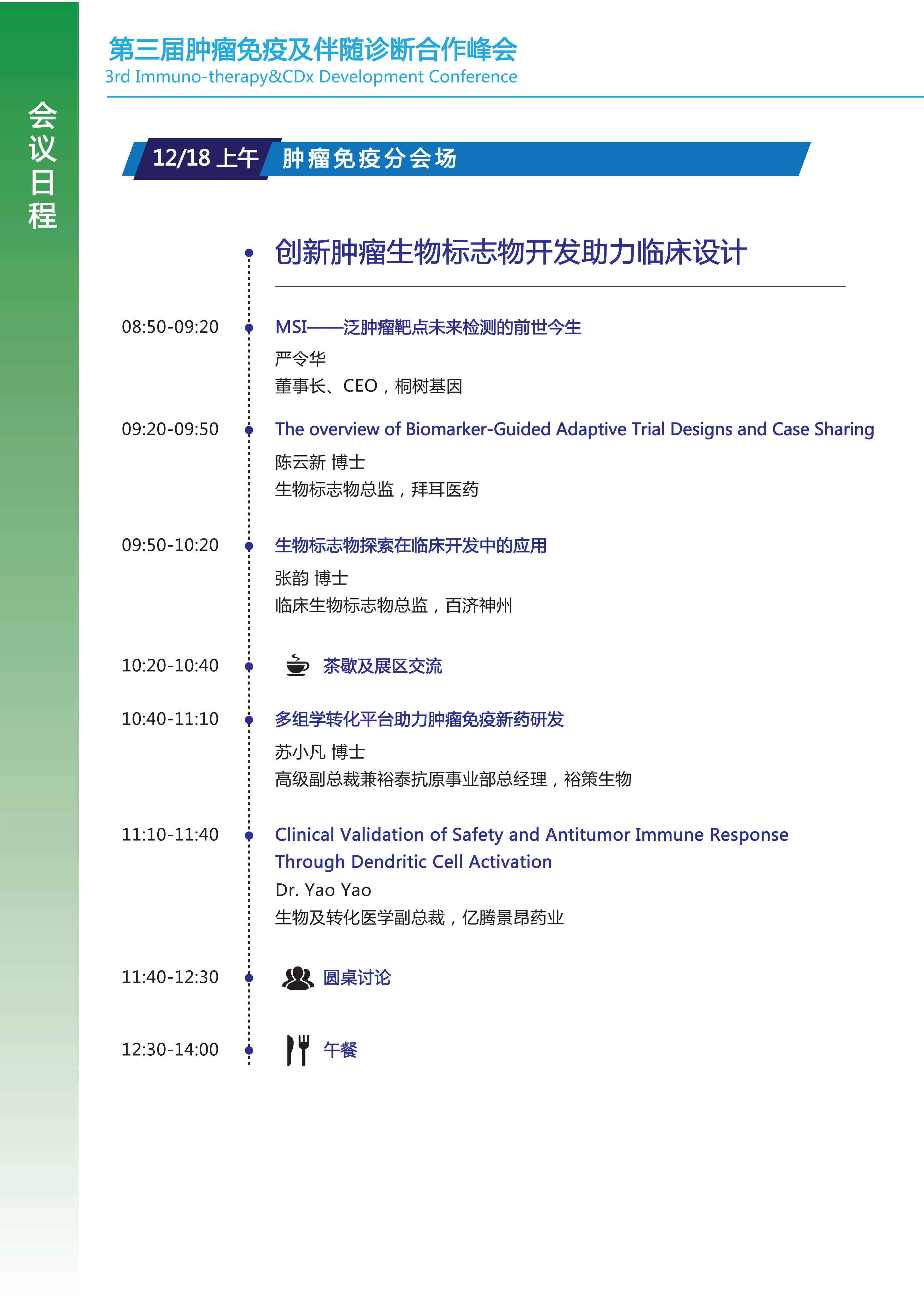Click the time 11:40-12:30
The width and height of the screenshot is (924, 1296).
click(x=170, y=977)
